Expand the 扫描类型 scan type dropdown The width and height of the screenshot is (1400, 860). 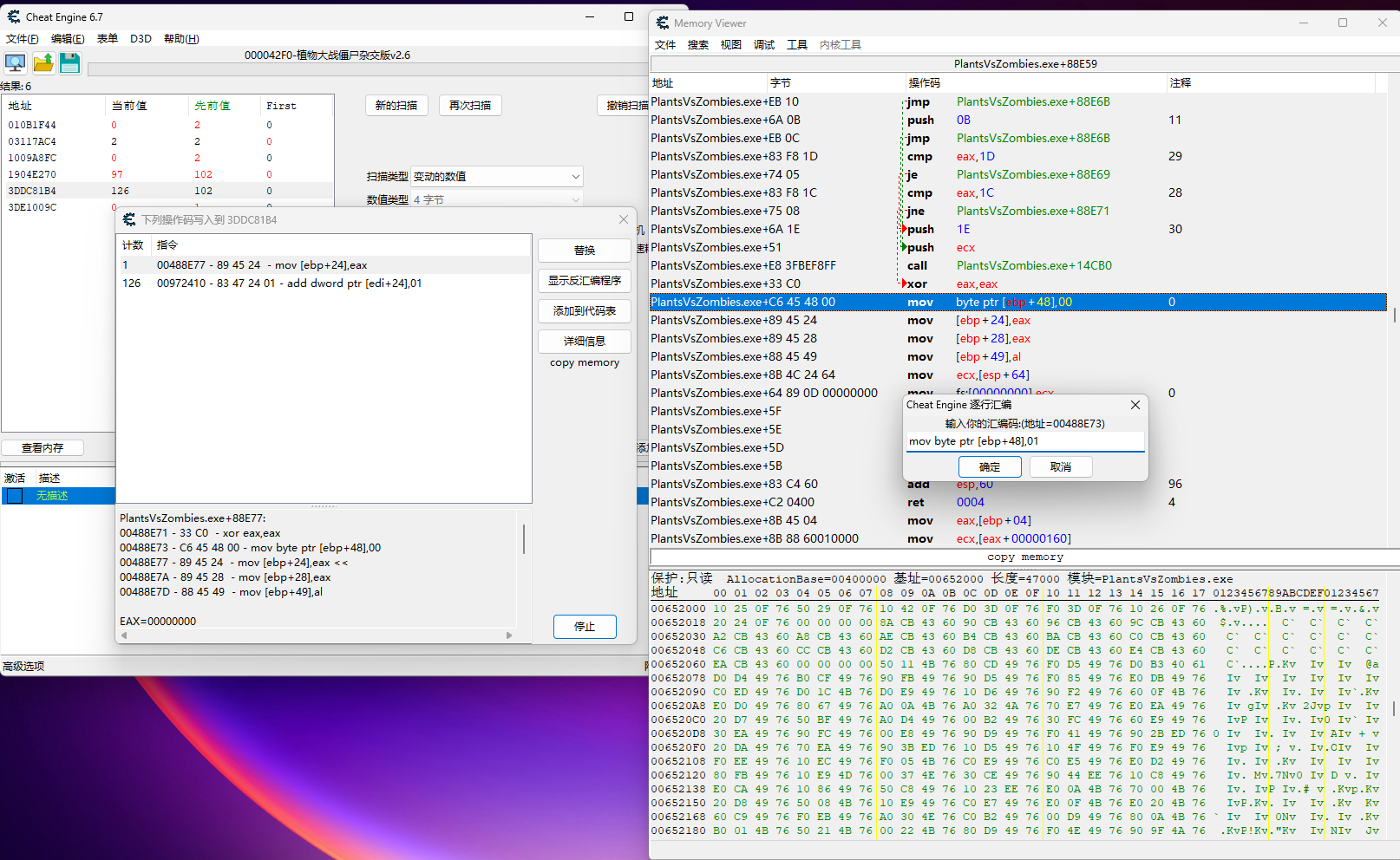[x=575, y=177]
